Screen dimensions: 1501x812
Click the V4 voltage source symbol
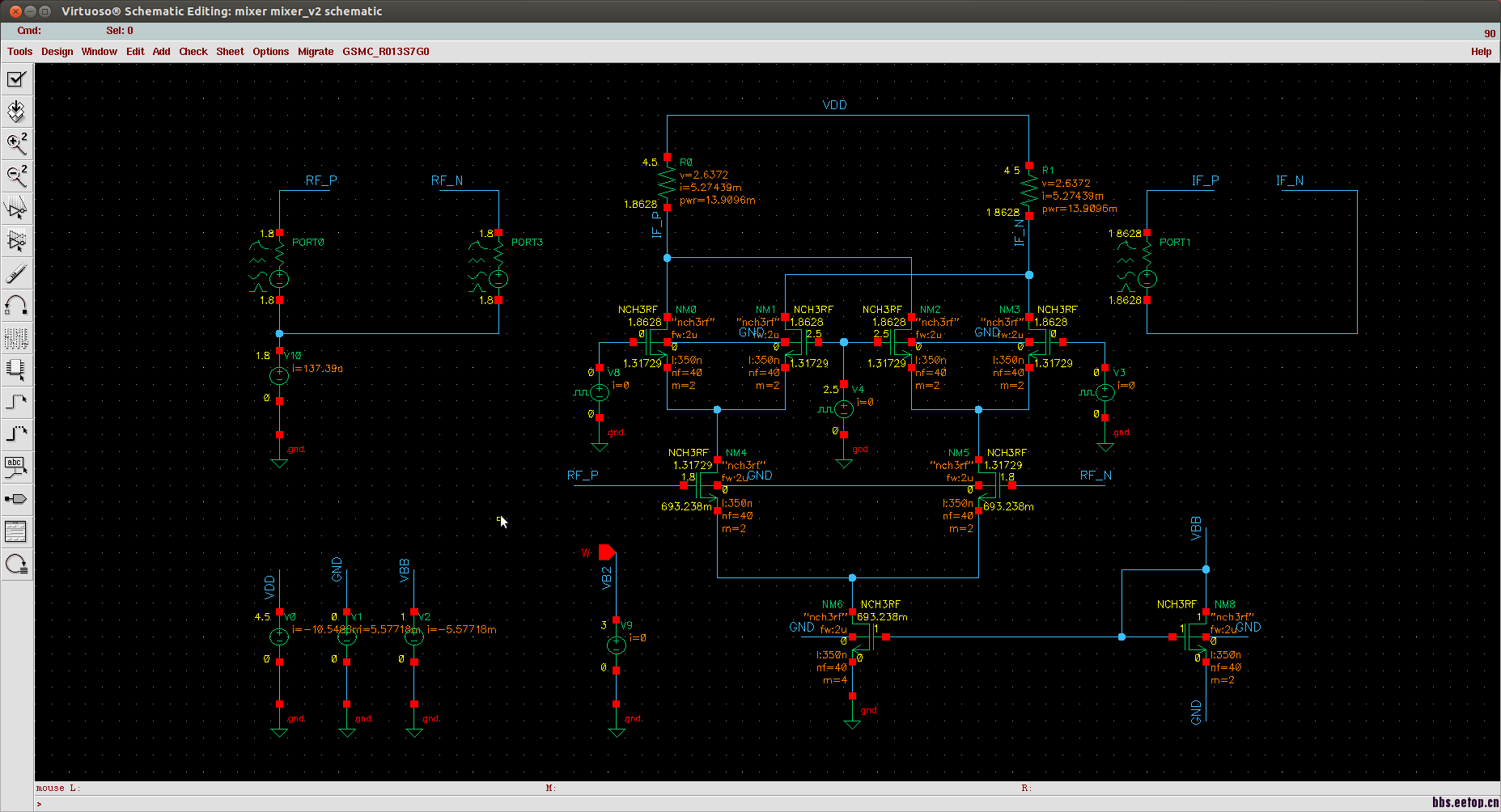(844, 409)
